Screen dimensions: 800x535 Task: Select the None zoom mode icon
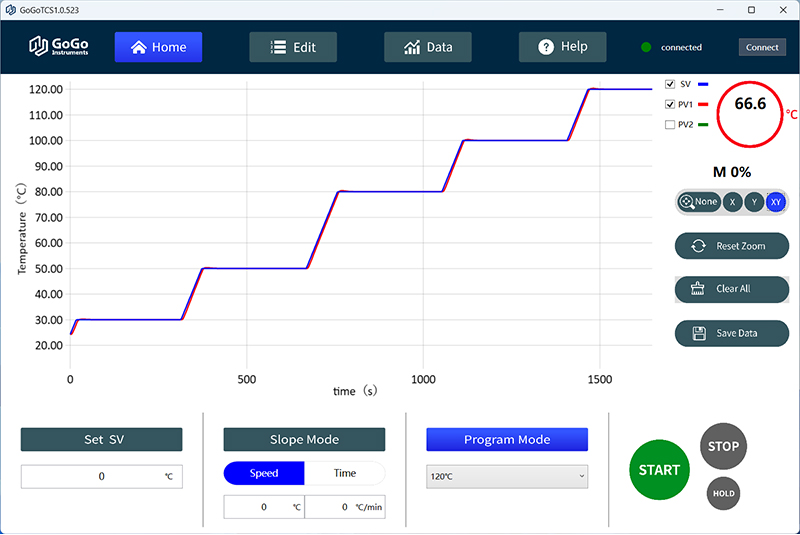[687, 202]
